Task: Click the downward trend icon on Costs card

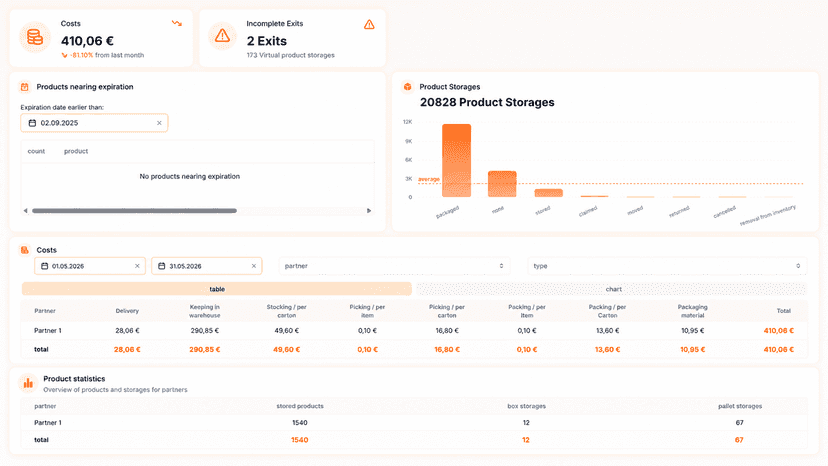Action: tap(177, 23)
